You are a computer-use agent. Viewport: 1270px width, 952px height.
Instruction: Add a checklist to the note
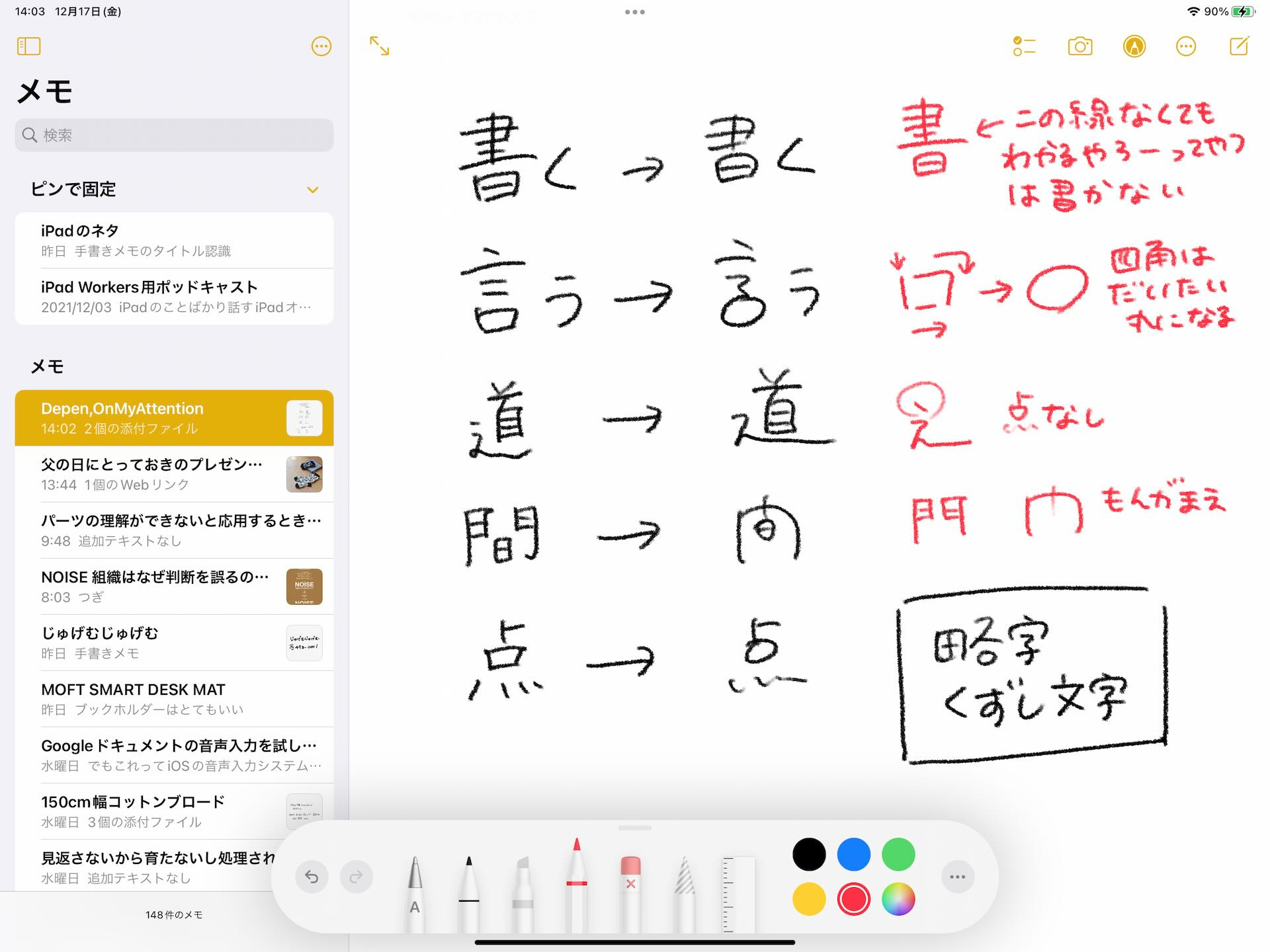[x=1024, y=46]
